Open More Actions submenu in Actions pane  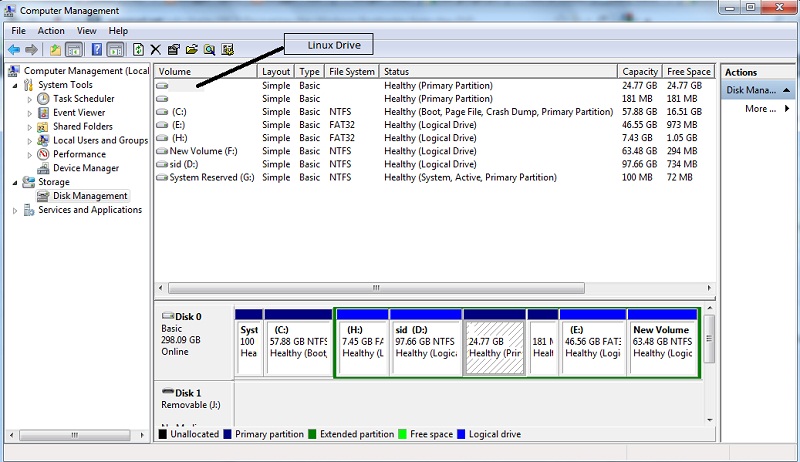767,109
